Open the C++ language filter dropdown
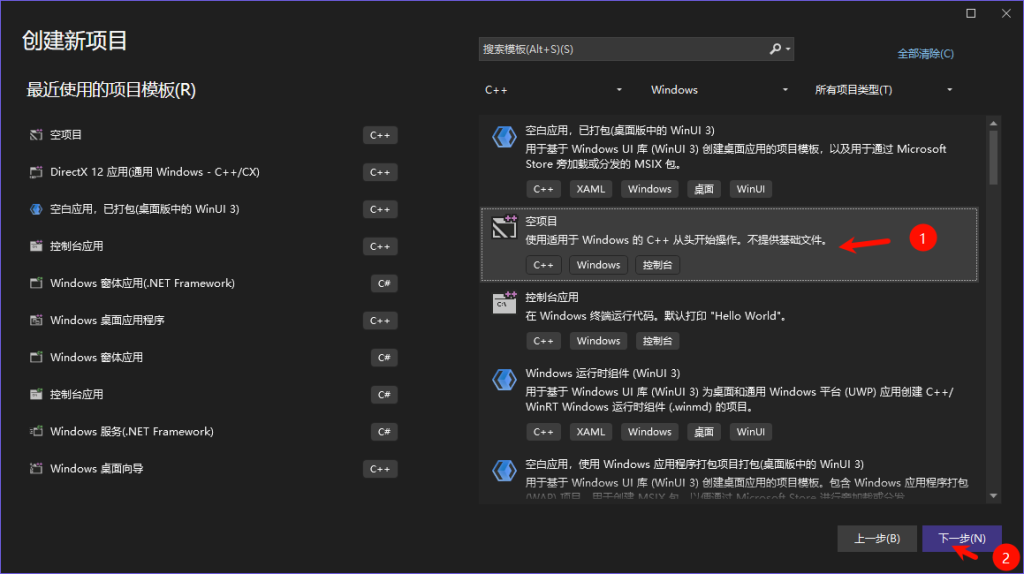Screen dimensions: 1024x574 click(553, 90)
